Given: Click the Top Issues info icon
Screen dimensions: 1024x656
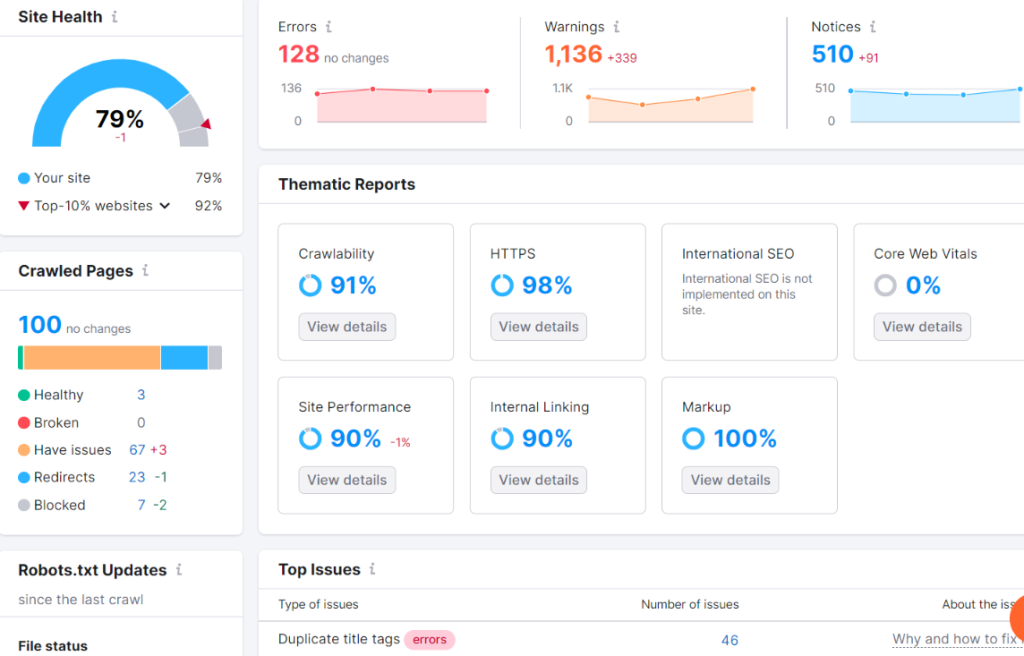Looking at the screenshot, I should point(371,569).
